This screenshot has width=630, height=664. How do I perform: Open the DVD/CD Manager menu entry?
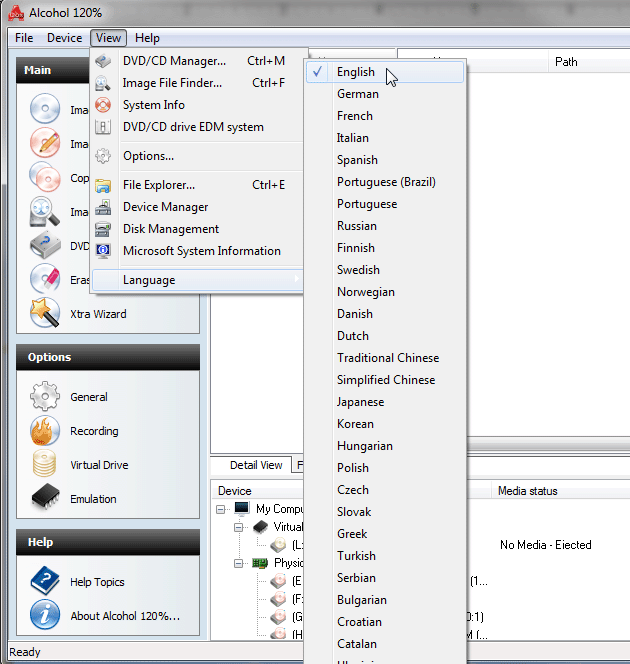click(x=197, y=61)
